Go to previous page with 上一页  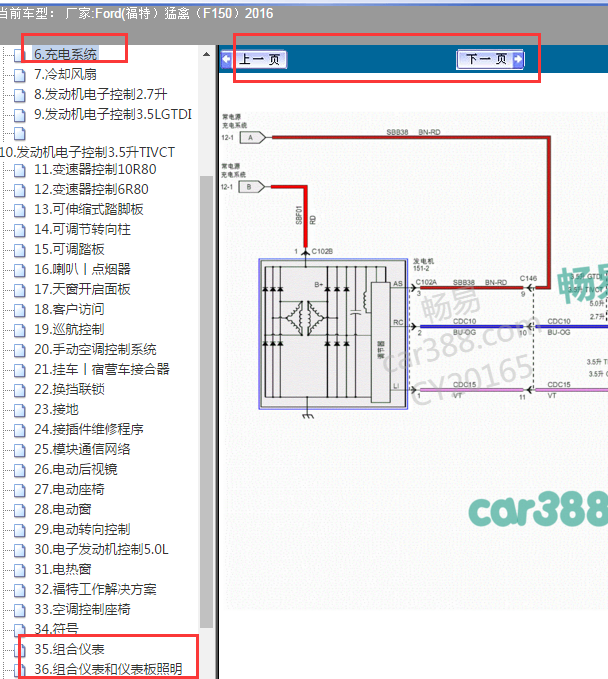[260, 59]
